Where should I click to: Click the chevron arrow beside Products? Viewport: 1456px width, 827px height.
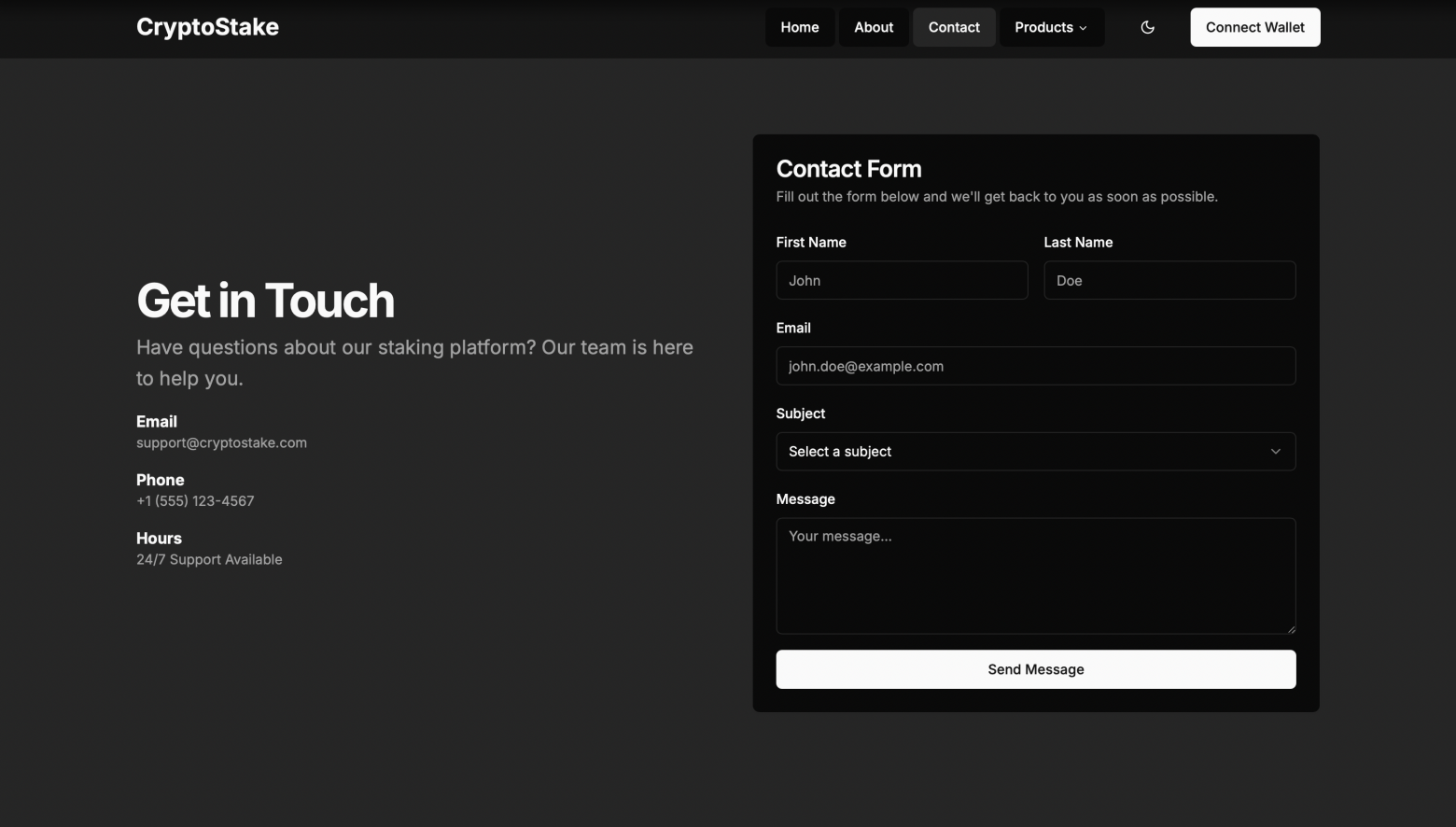click(1084, 28)
